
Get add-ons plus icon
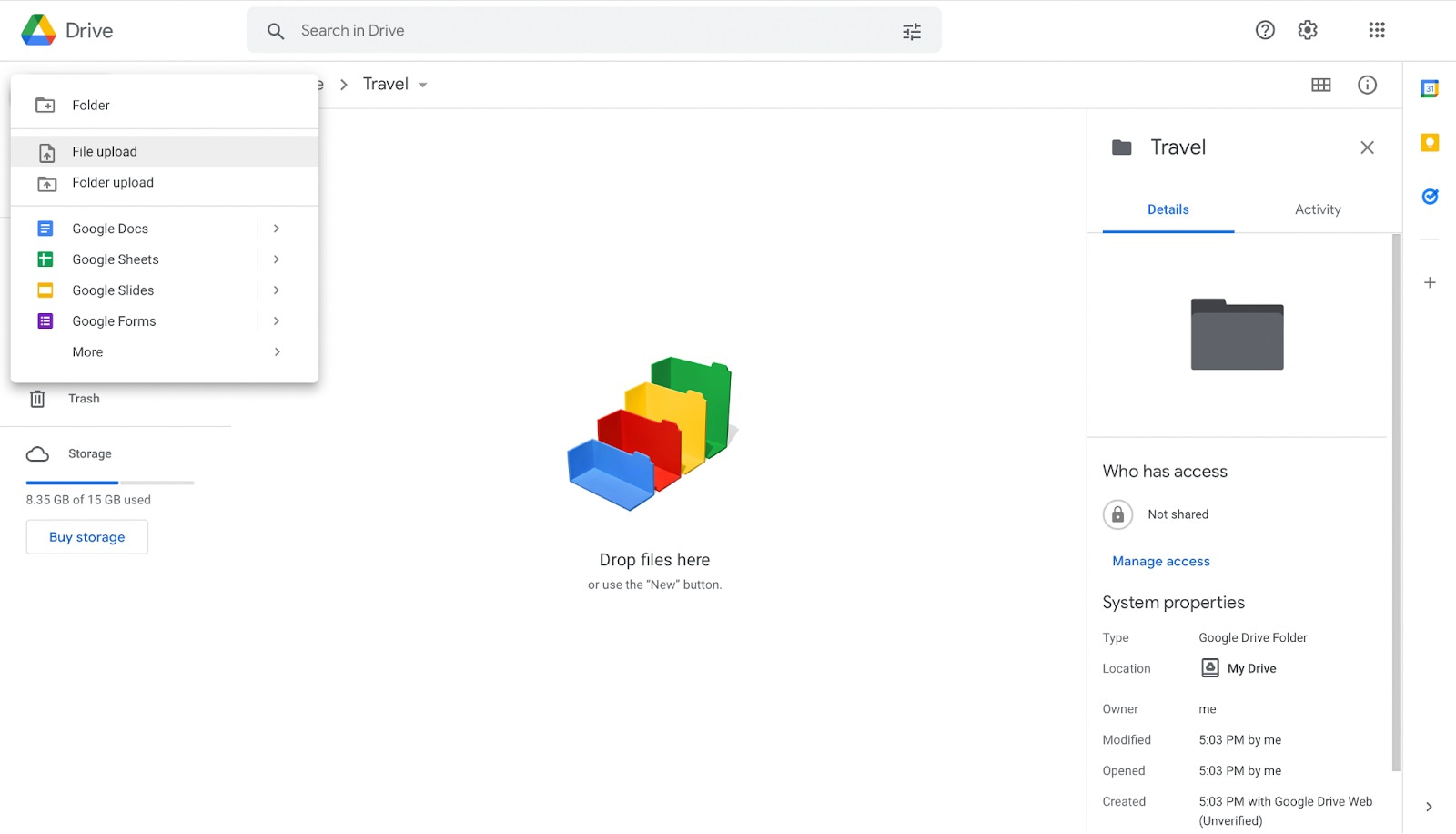(x=1430, y=282)
